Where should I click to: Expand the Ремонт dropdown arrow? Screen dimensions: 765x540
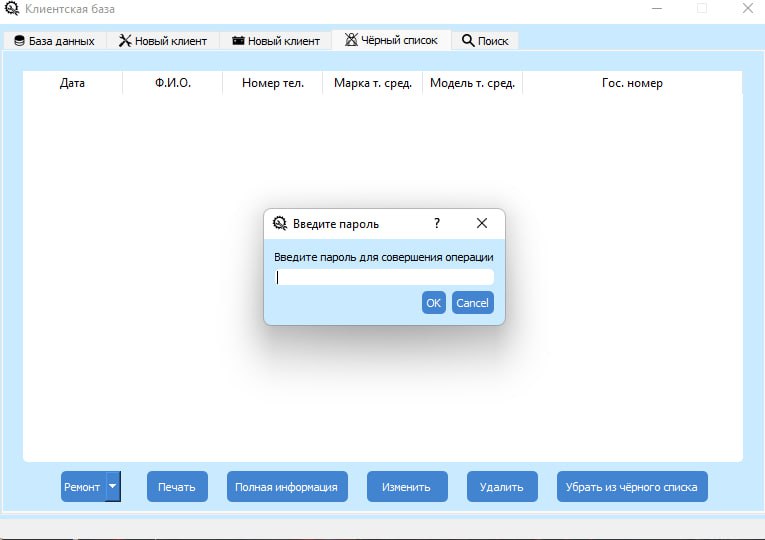[x=113, y=486]
